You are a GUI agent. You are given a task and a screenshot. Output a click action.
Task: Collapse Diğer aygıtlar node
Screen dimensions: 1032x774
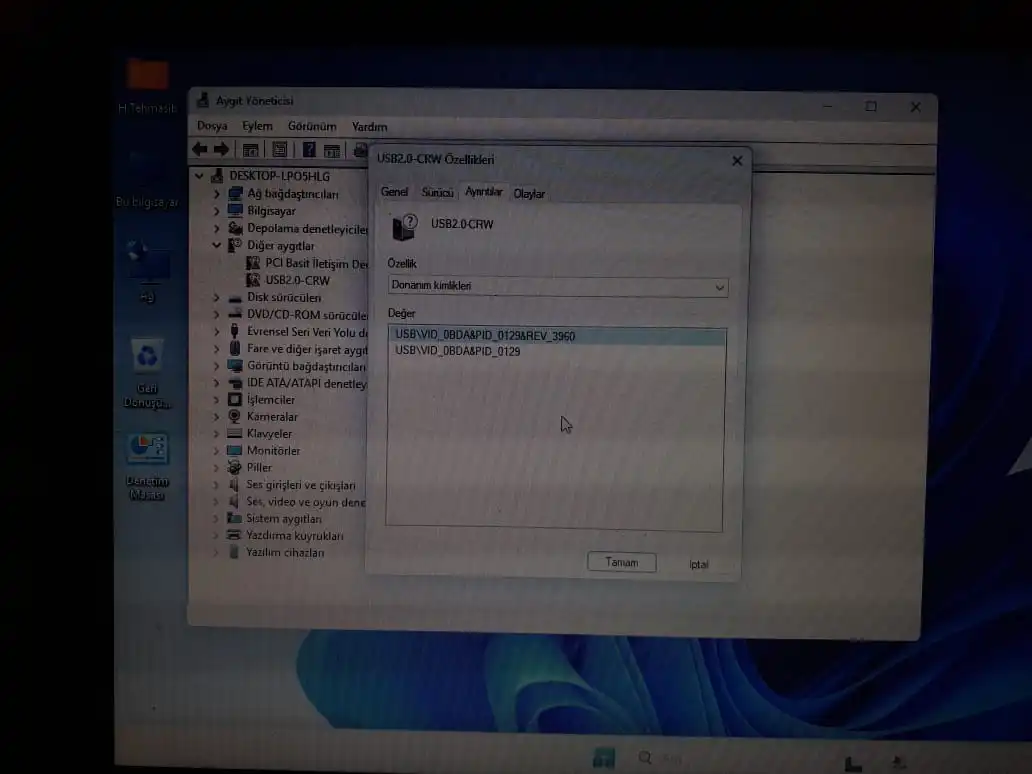click(x=217, y=245)
